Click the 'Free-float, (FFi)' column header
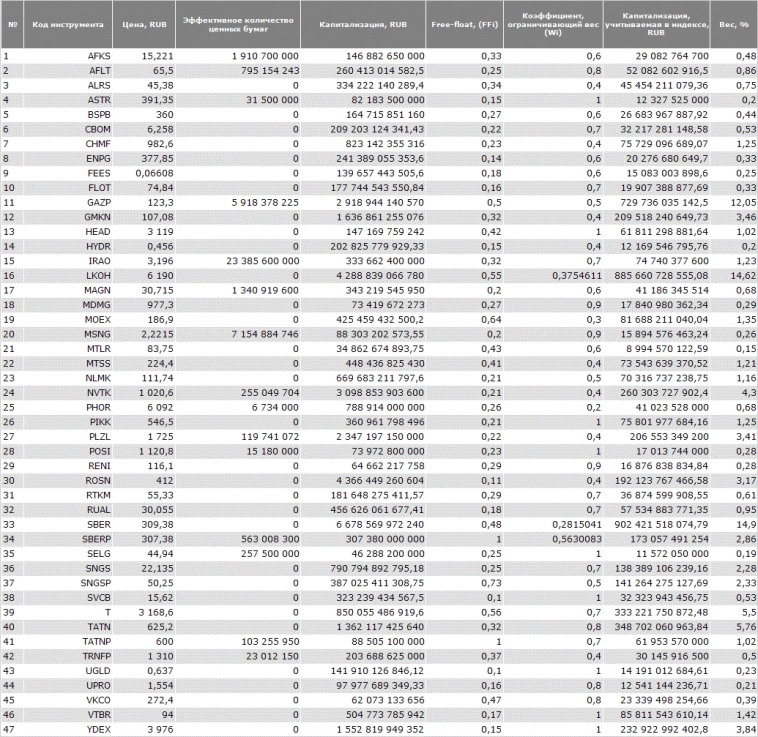Image resolution: width=758 pixels, height=737 pixels. coord(465,24)
